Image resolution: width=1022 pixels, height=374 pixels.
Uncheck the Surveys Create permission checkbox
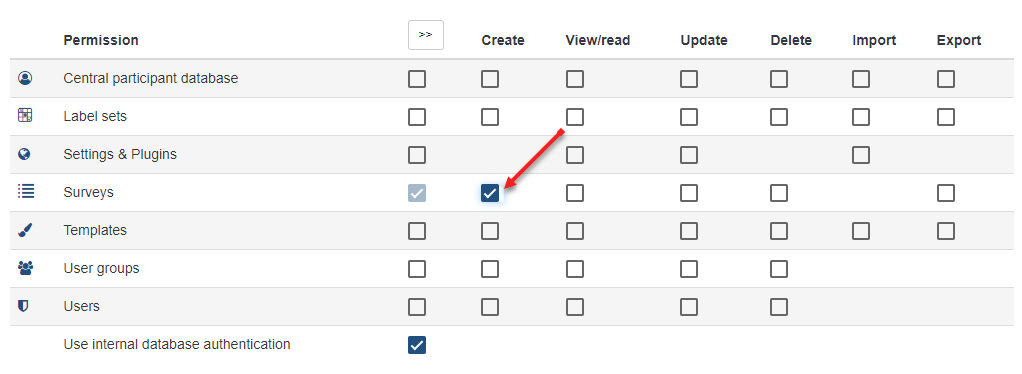click(x=490, y=193)
